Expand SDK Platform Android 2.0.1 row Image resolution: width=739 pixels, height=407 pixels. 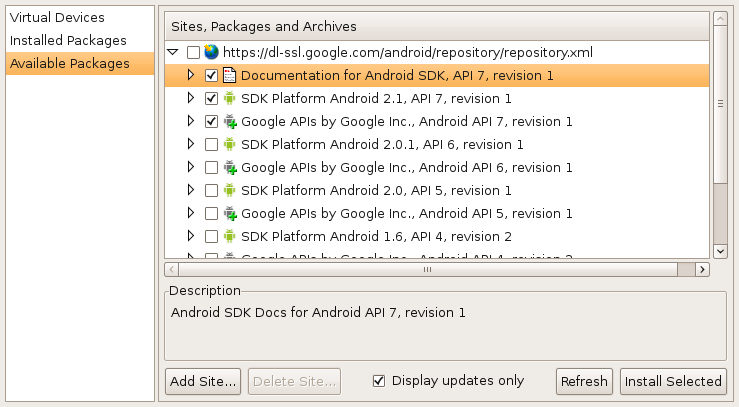click(x=190, y=144)
